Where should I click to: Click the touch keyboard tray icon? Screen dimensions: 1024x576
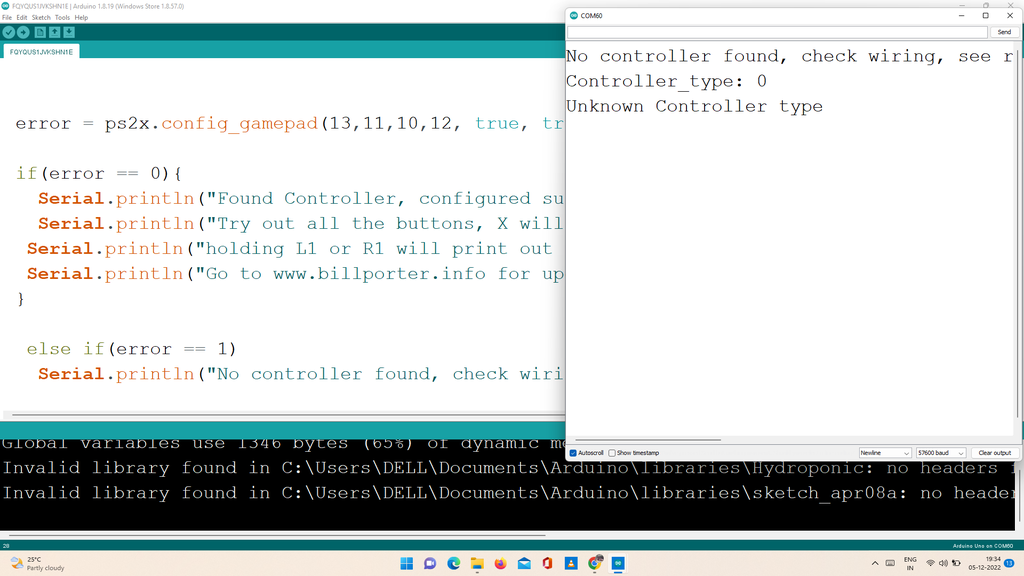point(890,564)
